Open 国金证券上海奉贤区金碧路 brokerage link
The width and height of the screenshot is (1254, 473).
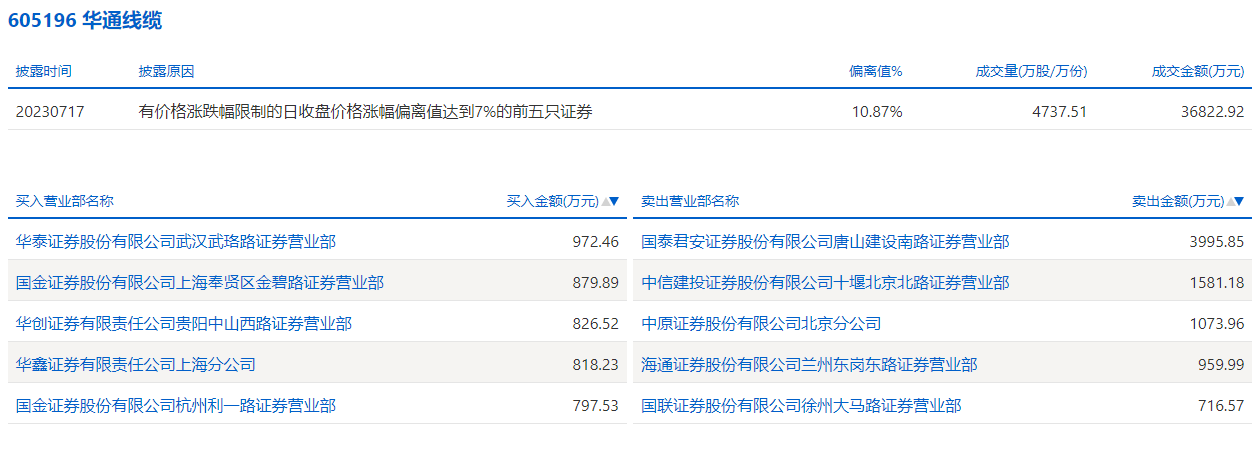click(x=200, y=283)
